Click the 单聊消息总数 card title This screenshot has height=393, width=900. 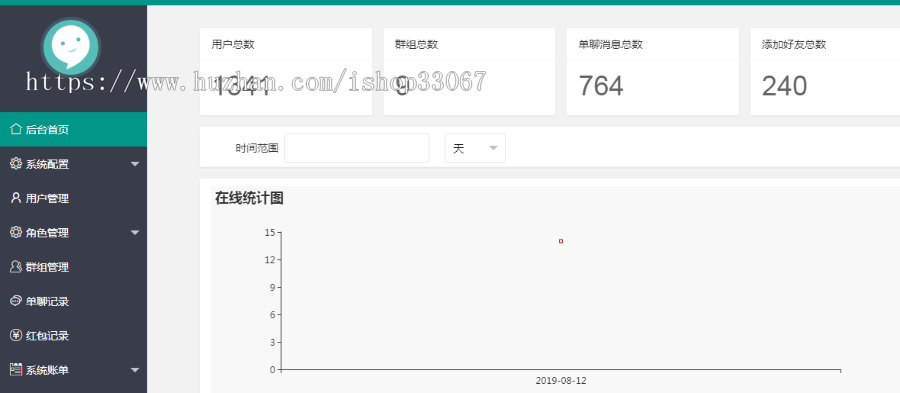tap(611, 45)
